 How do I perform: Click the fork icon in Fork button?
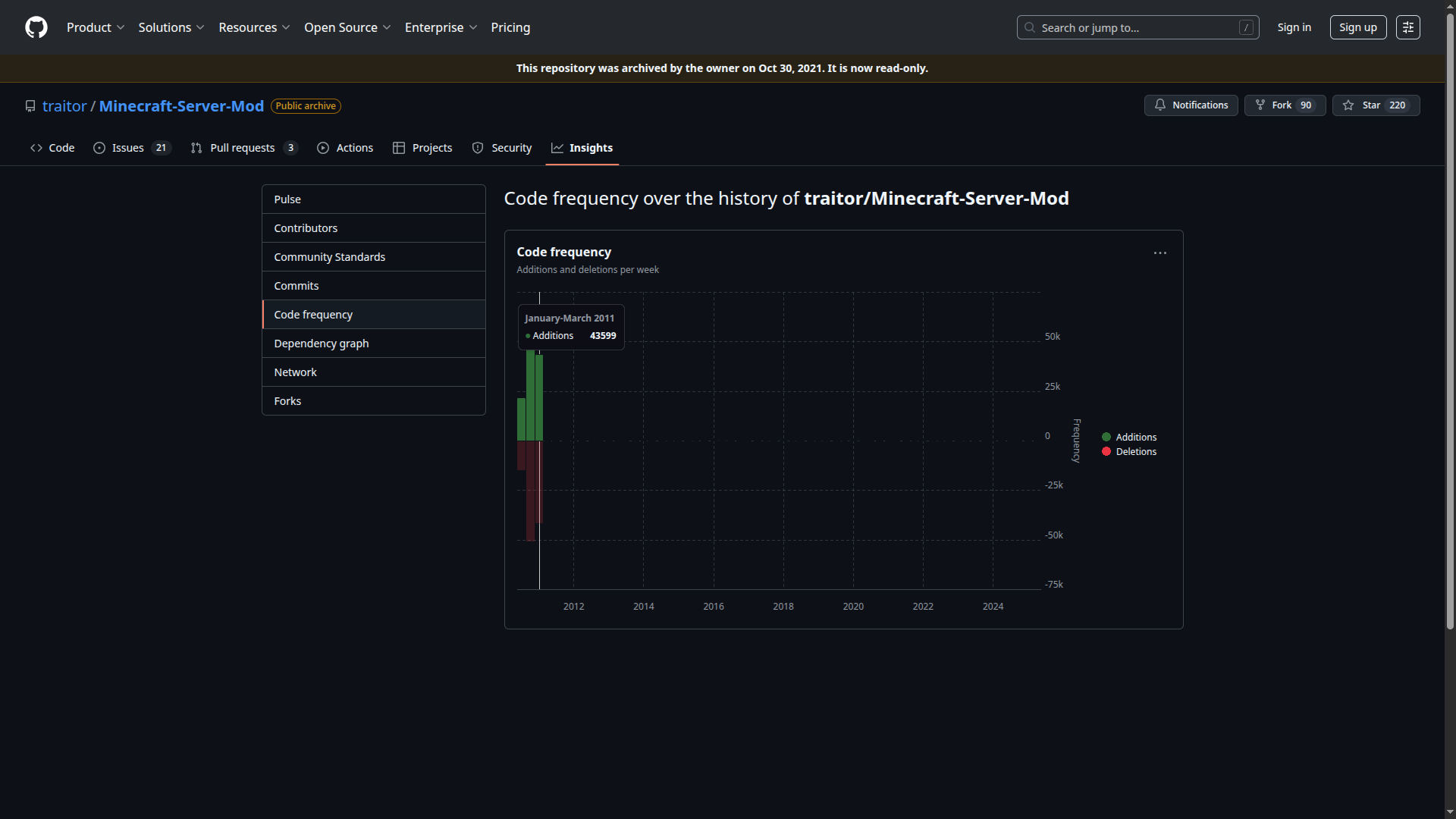[1260, 105]
